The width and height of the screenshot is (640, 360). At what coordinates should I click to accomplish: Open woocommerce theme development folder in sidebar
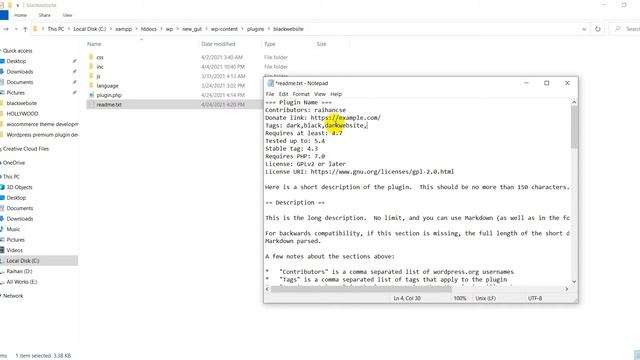(x=42, y=124)
